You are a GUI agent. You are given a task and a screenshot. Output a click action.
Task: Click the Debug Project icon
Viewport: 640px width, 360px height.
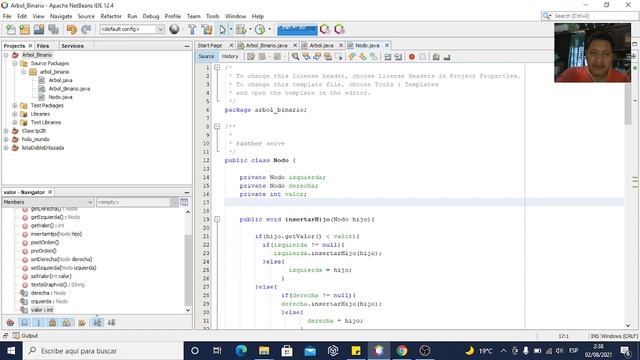pos(241,29)
